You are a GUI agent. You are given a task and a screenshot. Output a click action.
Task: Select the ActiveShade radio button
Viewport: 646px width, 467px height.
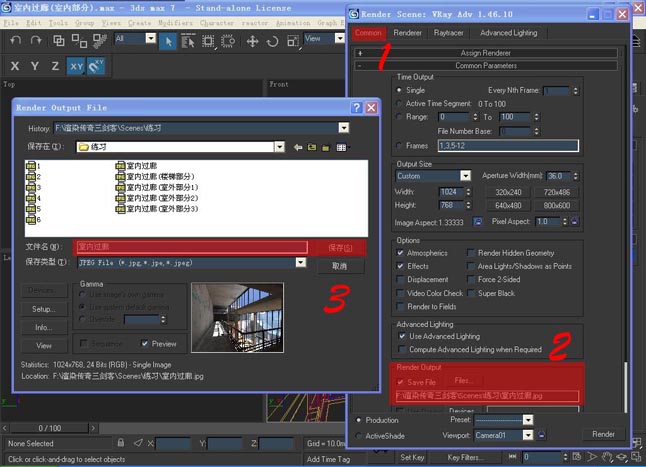tap(358, 435)
